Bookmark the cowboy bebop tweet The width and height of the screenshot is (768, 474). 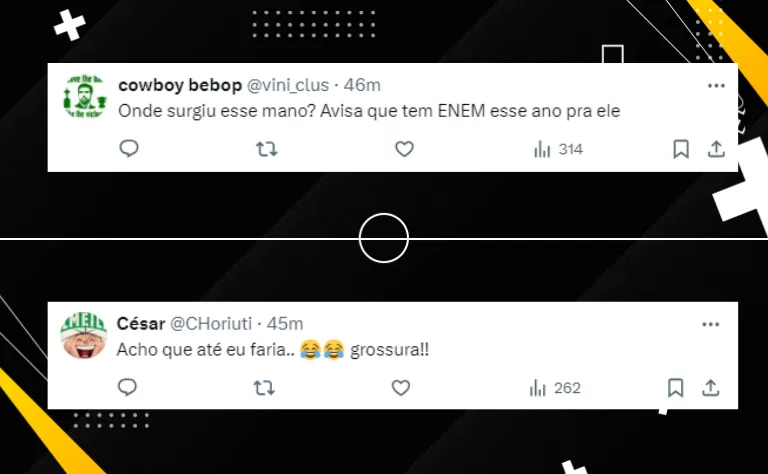point(681,149)
